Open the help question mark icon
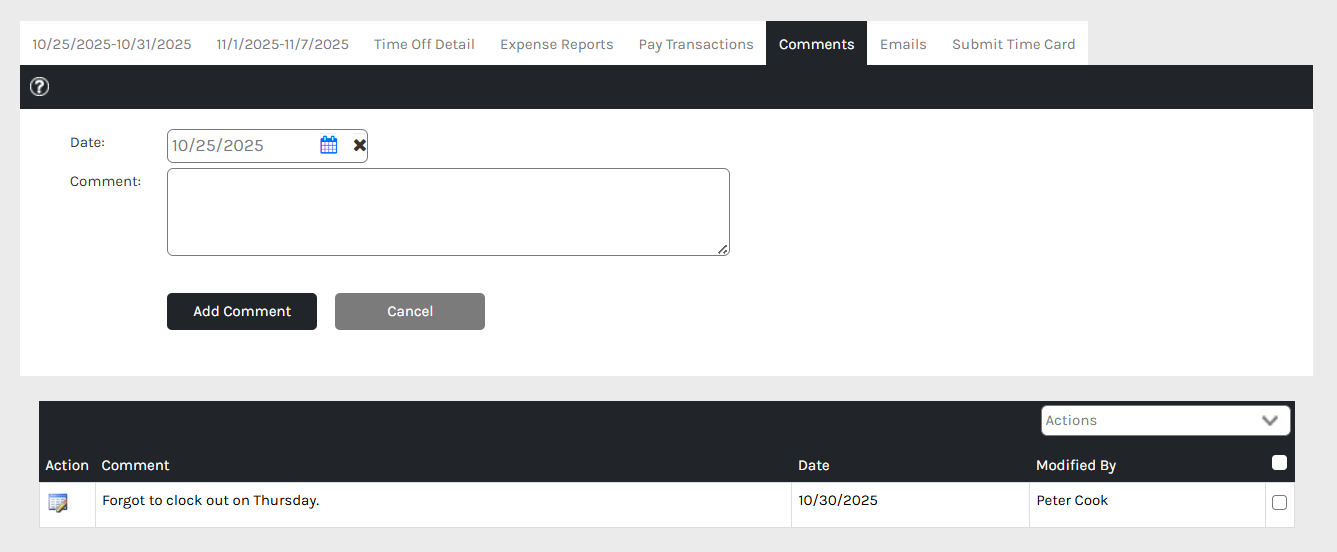This screenshot has height=552, width=1337. (x=40, y=87)
